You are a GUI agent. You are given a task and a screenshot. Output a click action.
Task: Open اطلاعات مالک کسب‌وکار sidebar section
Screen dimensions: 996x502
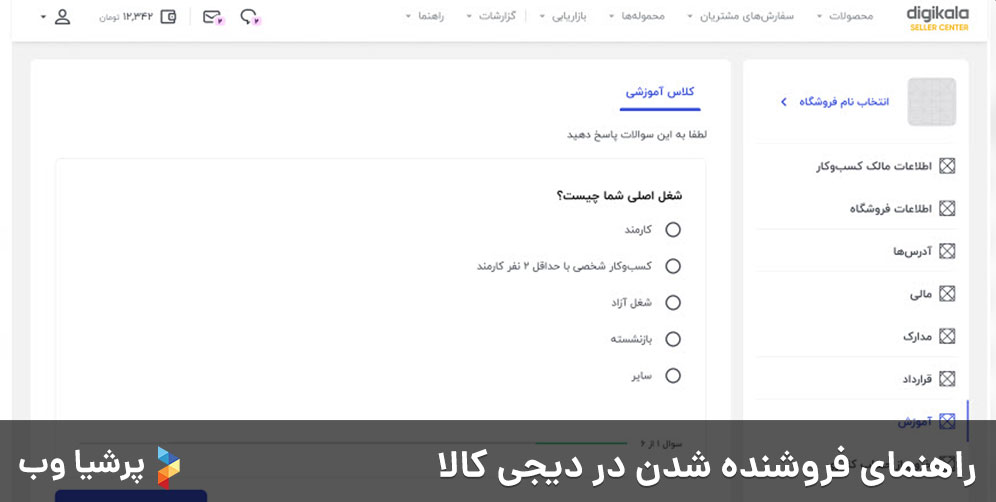(x=873, y=166)
